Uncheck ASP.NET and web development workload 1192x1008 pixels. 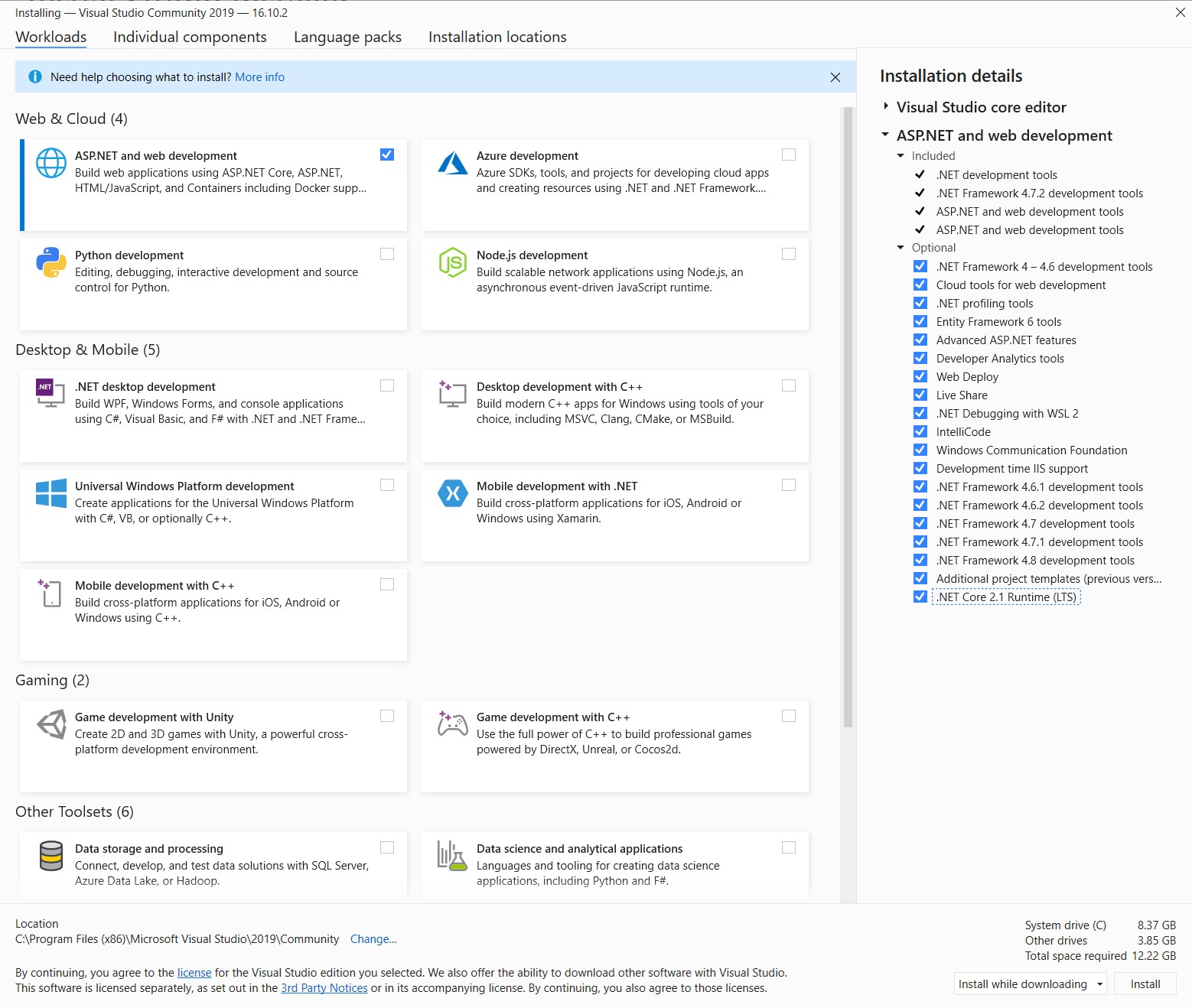click(387, 154)
